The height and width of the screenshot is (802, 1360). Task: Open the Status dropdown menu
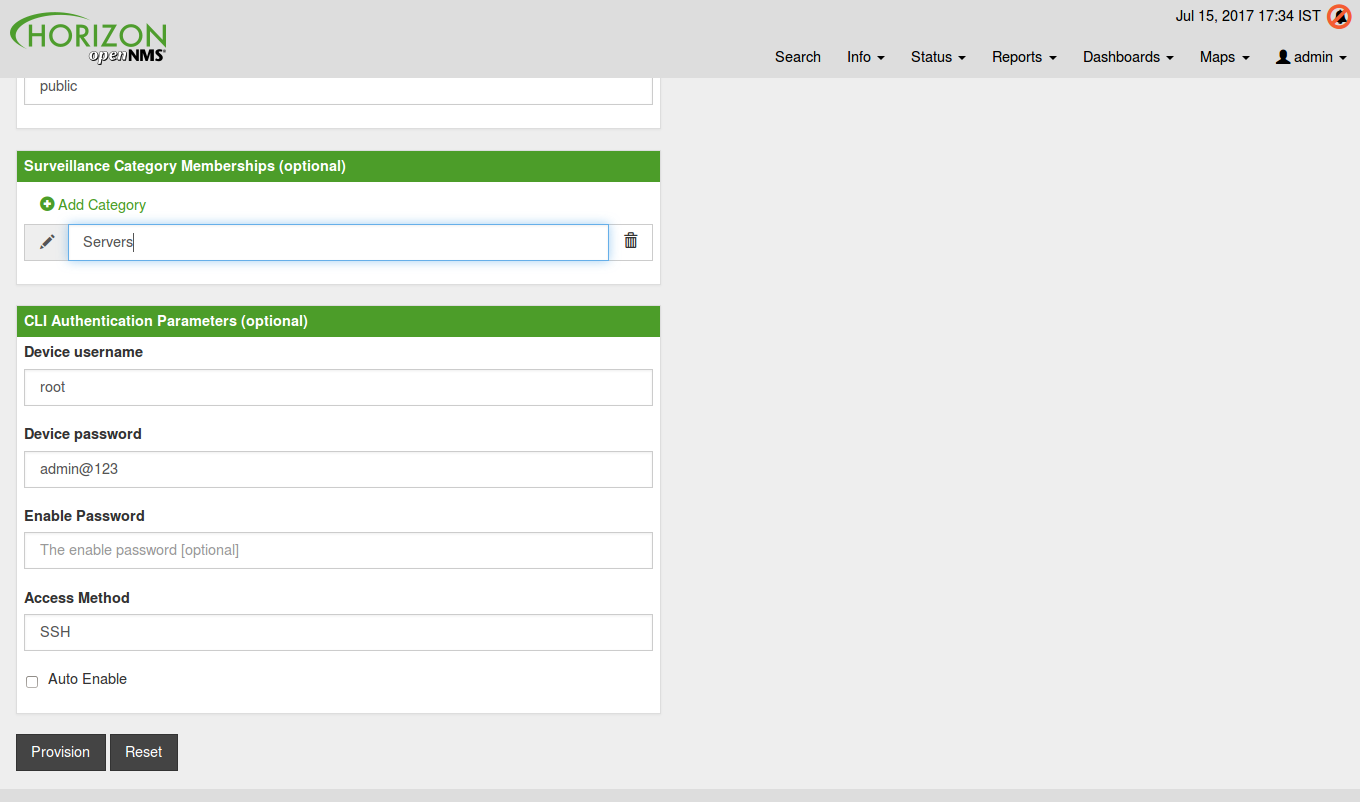[x=938, y=57]
